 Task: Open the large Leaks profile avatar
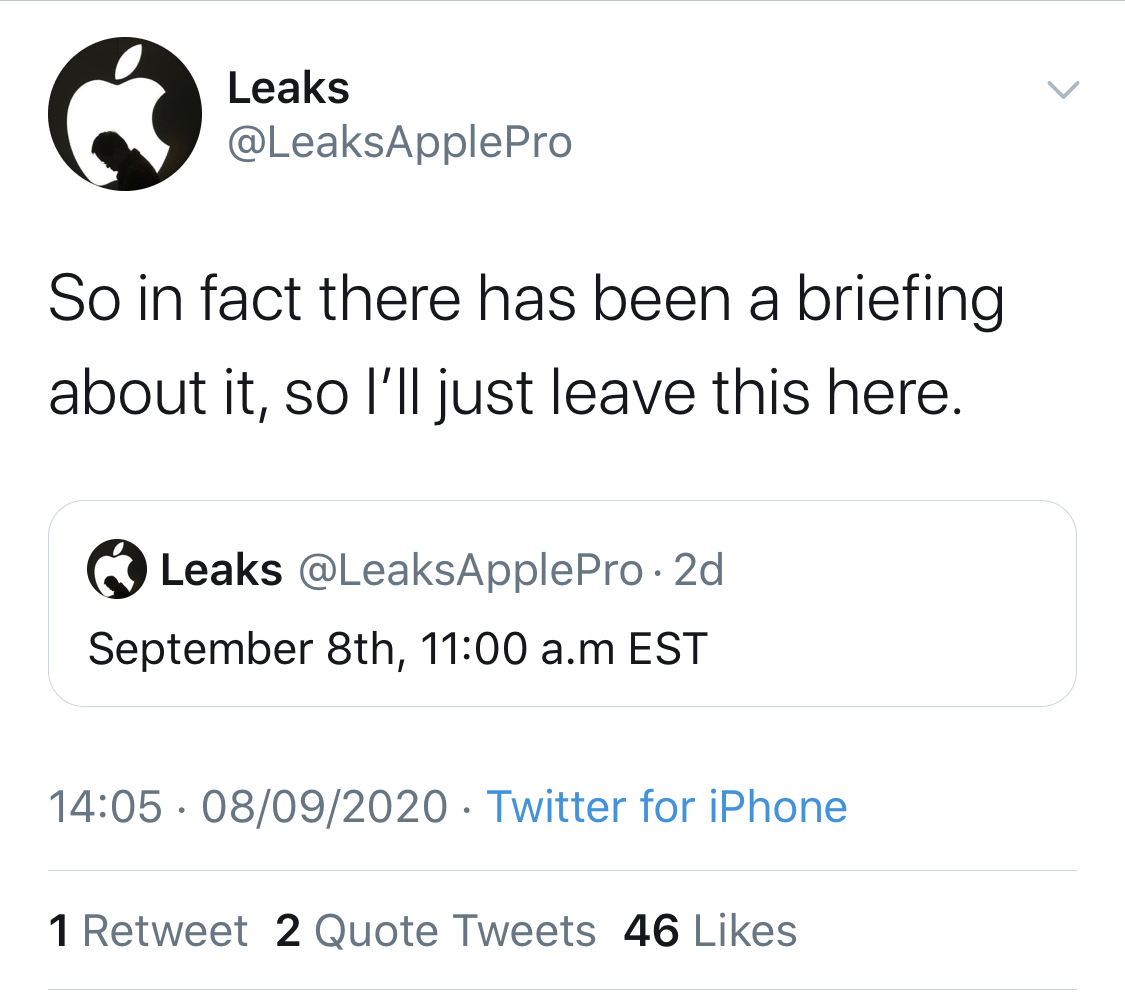(125, 114)
